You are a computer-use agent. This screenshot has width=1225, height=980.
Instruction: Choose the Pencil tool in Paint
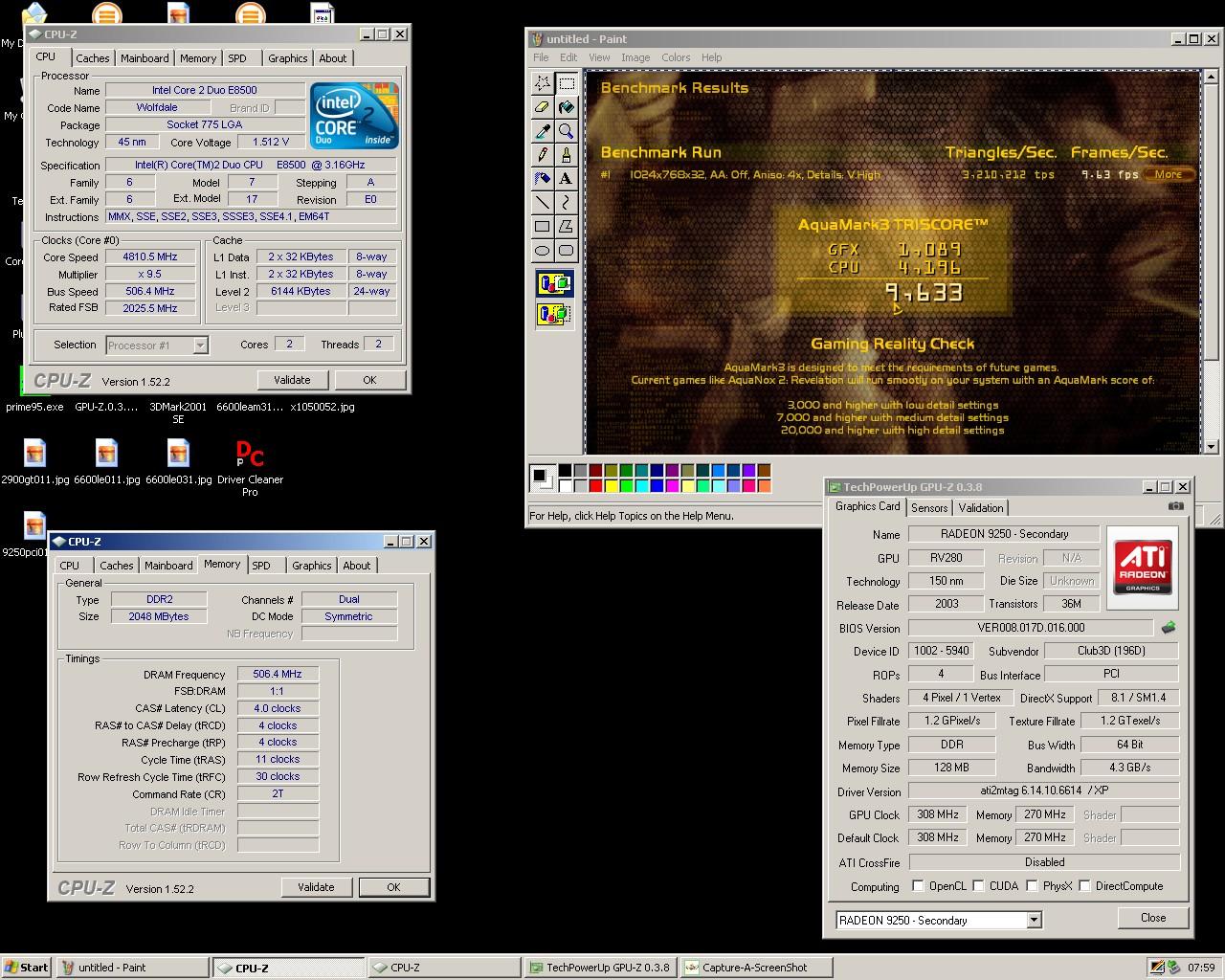coord(543,155)
